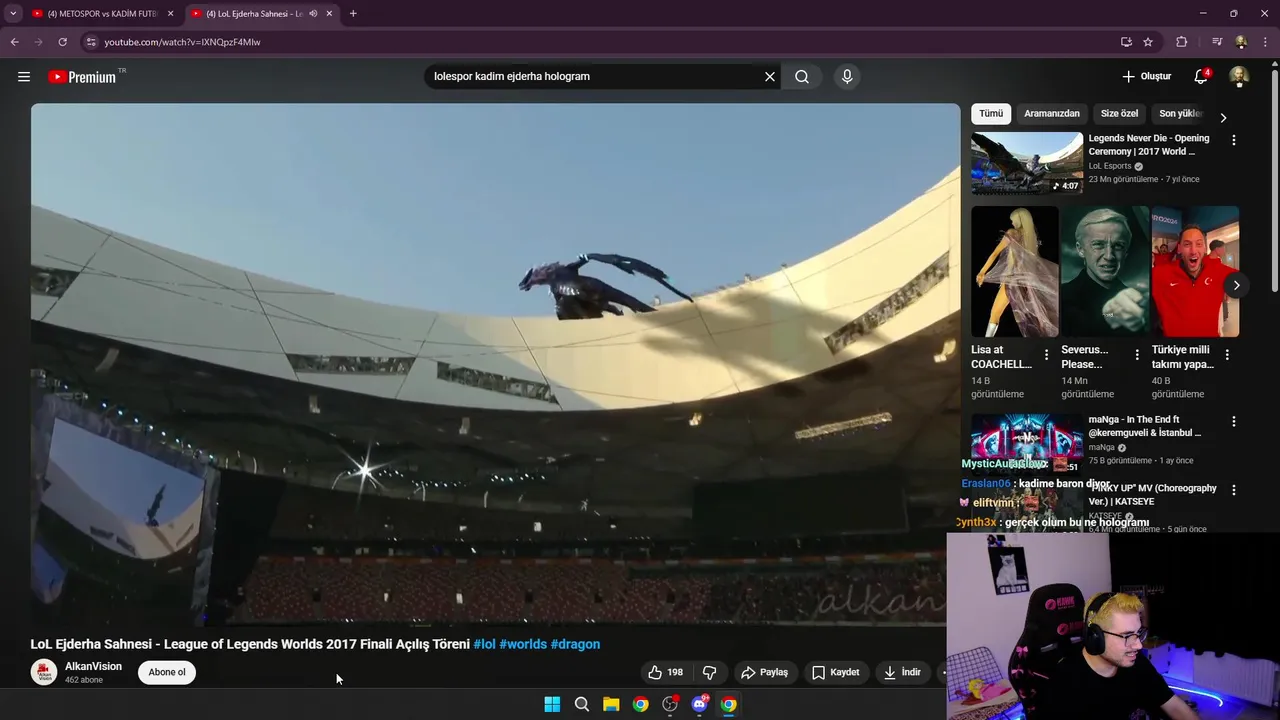Open the #dragon hashtag link
The height and width of the screenshot is (720, 1280).
tap(575, 644)
